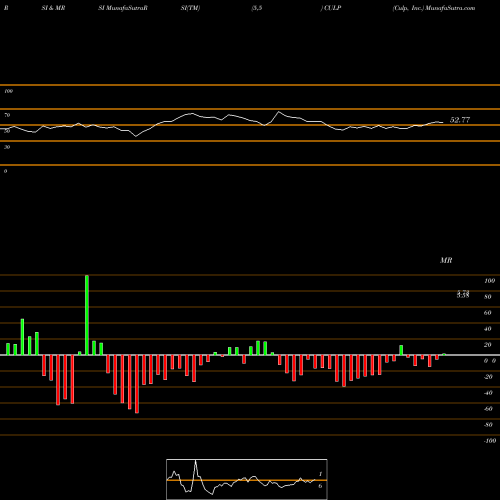Click the RSI line peak near 70
The width and height of the screenshot is (500, 500).
(279, 112)
